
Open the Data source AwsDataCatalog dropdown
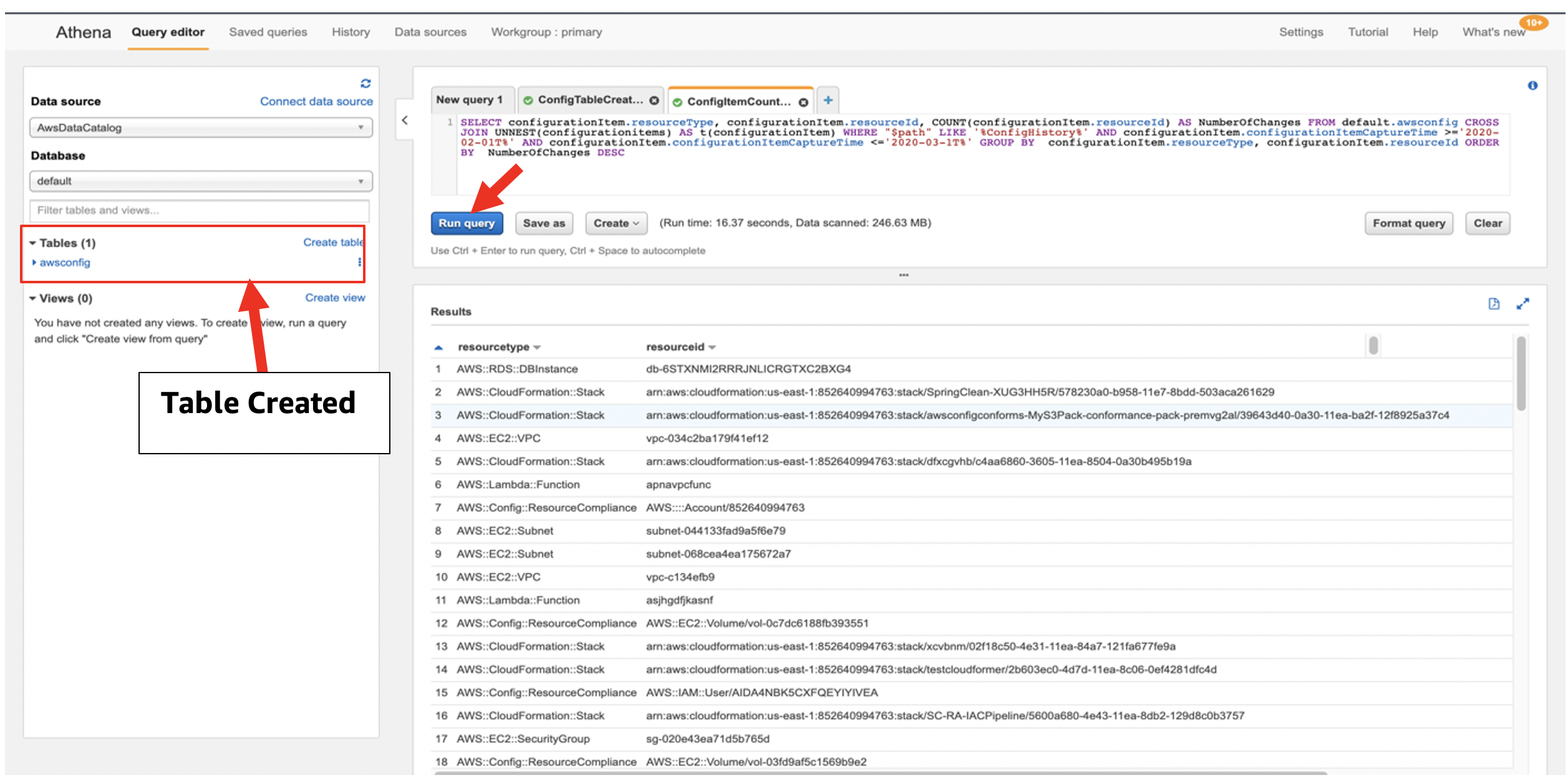pyautogui.click(x=201, y=128)
